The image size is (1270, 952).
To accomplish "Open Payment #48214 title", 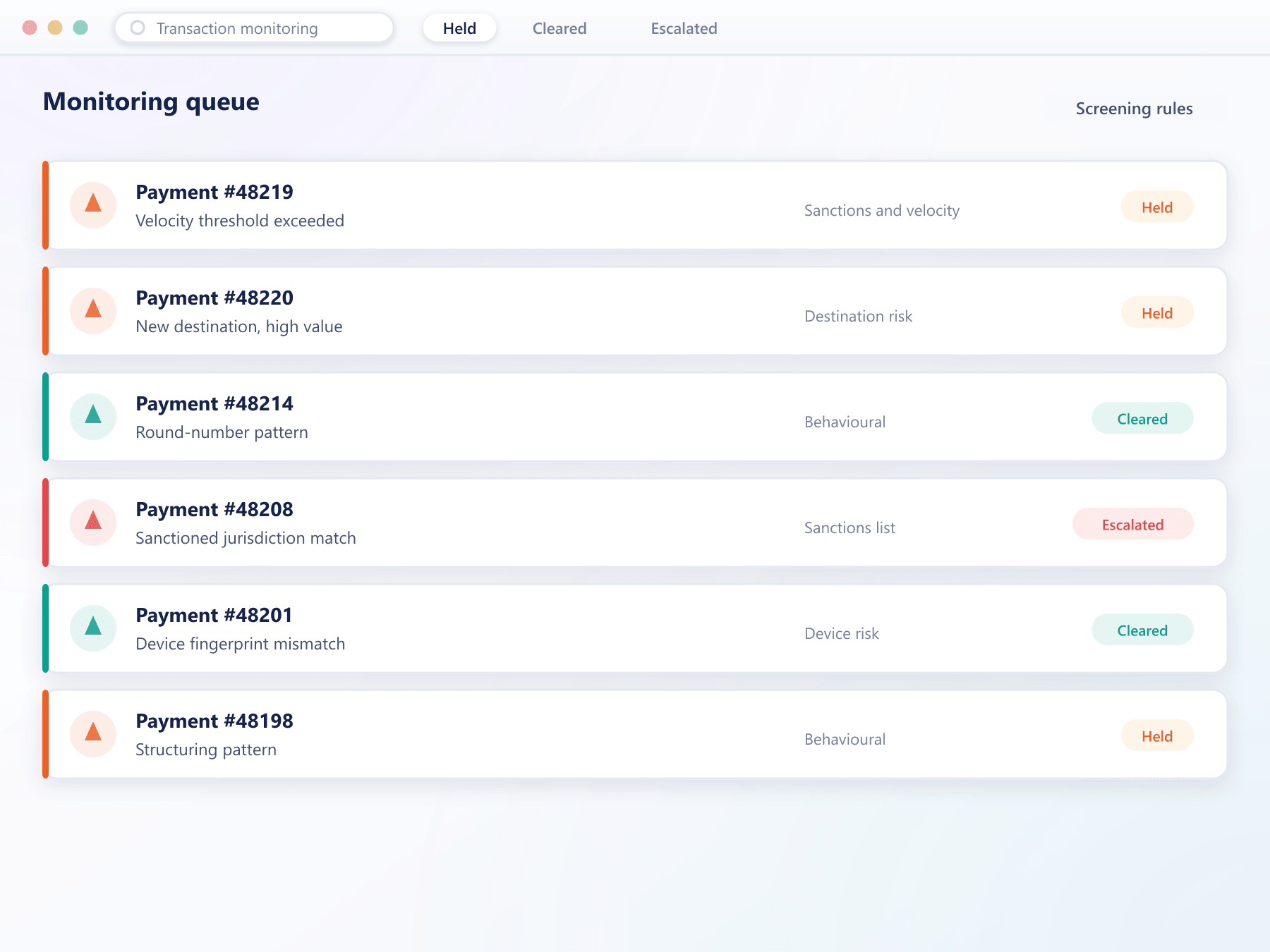I will coord(214,403).
